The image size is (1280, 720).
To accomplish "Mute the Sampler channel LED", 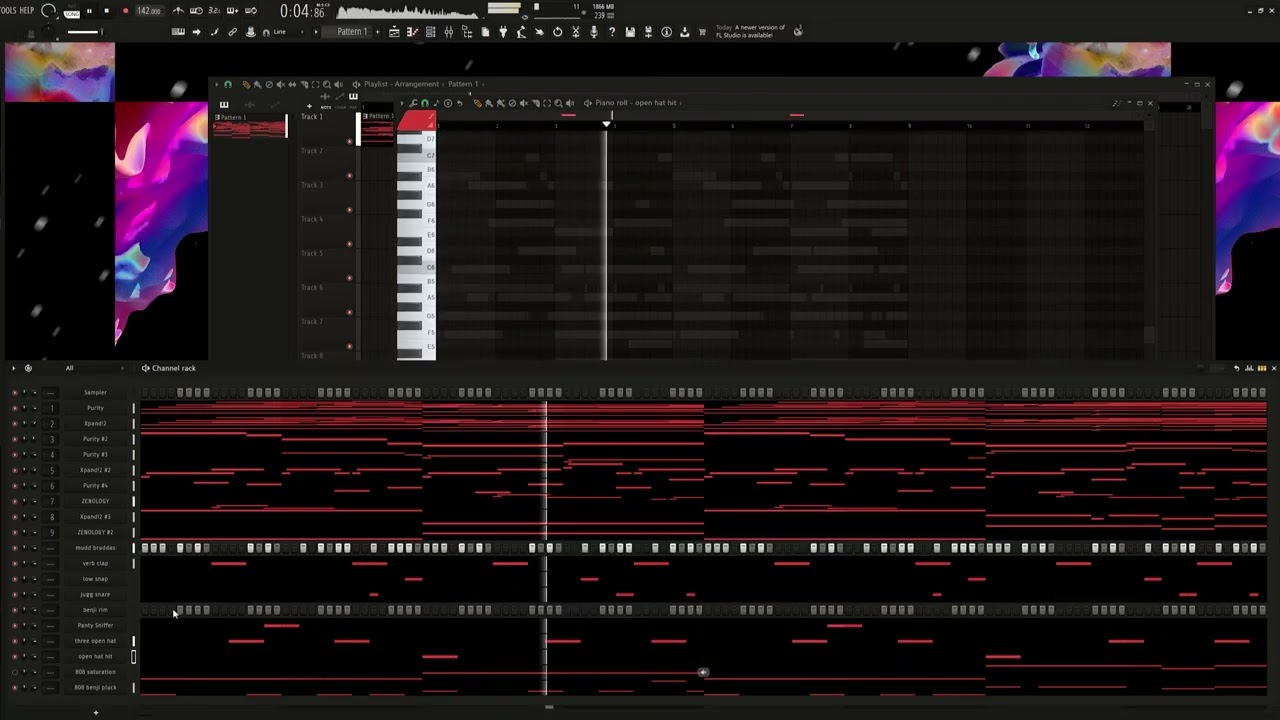I will 14,393.
